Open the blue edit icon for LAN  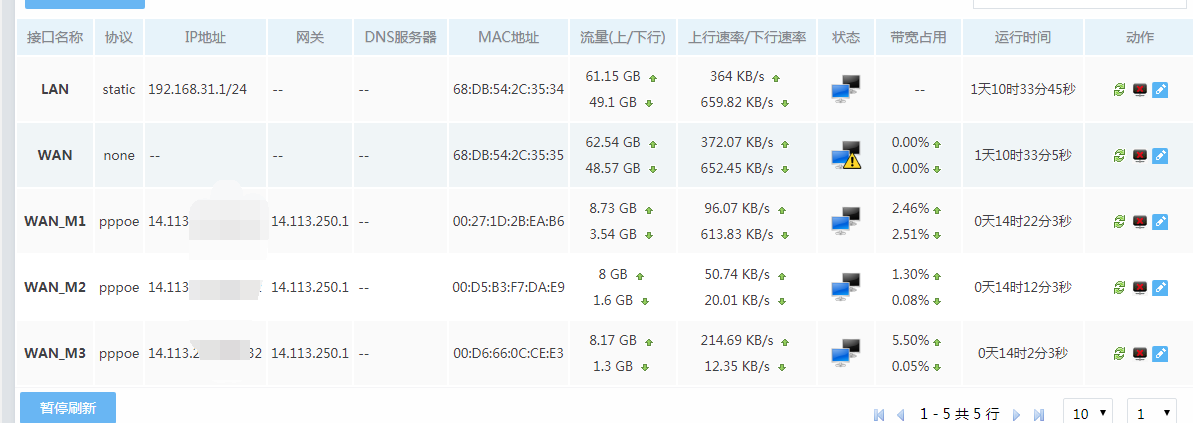point(1160,90)
